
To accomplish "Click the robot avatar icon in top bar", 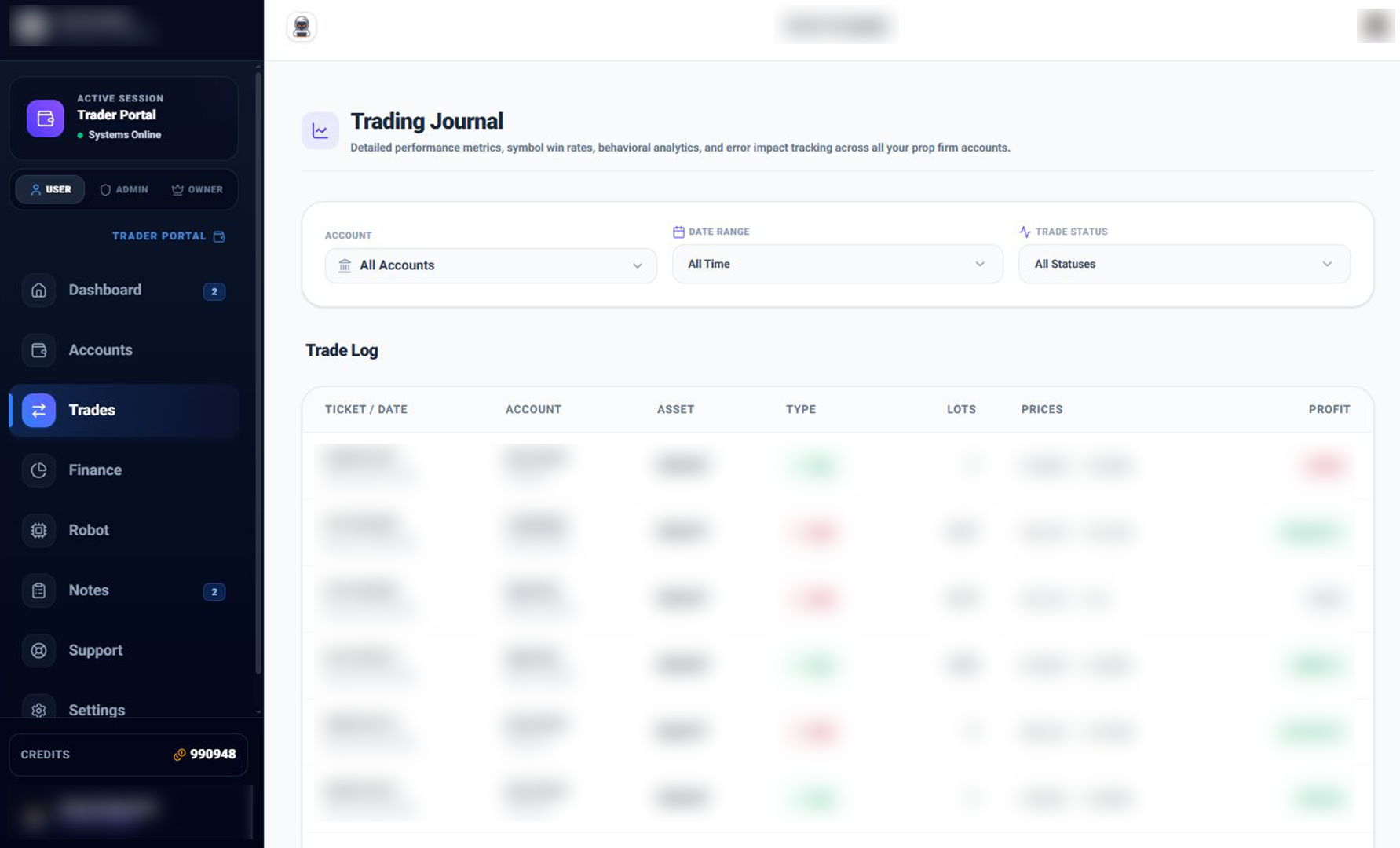I will 302,27.
